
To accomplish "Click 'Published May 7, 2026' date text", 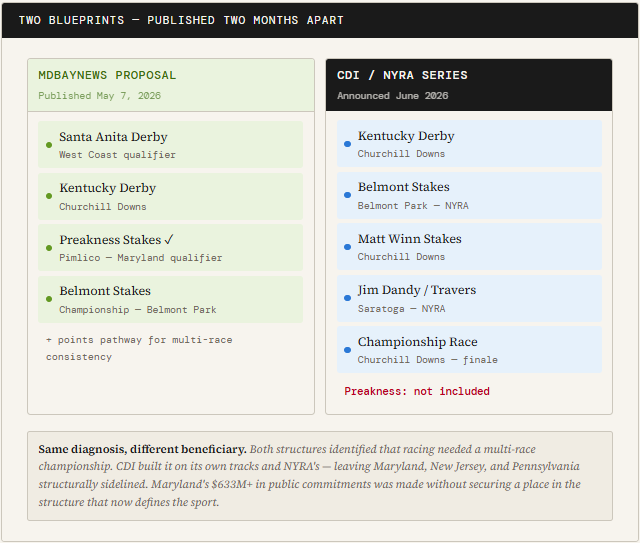I will tap(100, 96).
